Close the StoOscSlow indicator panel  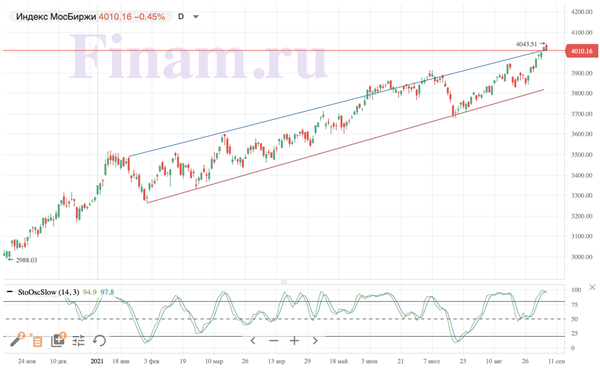pos(592,287)
